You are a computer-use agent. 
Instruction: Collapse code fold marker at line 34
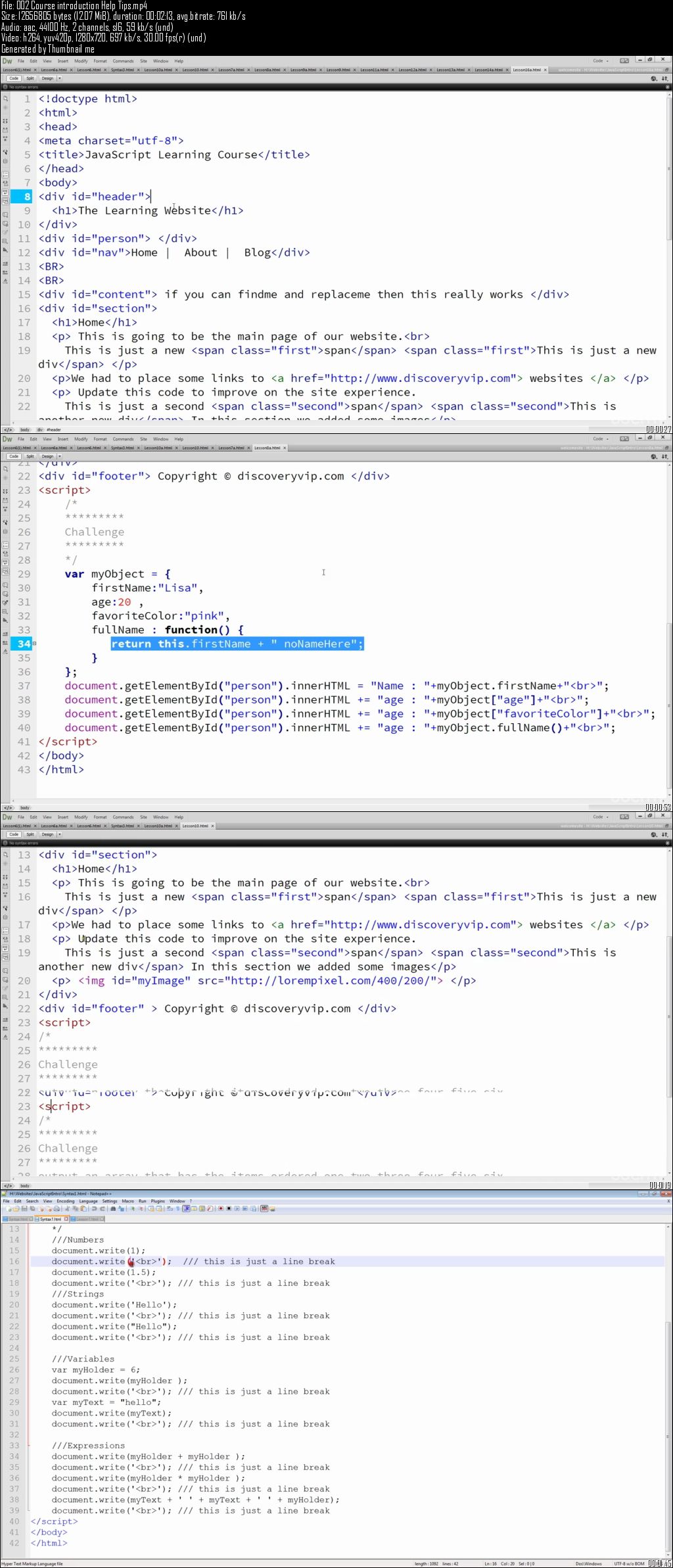35,644
